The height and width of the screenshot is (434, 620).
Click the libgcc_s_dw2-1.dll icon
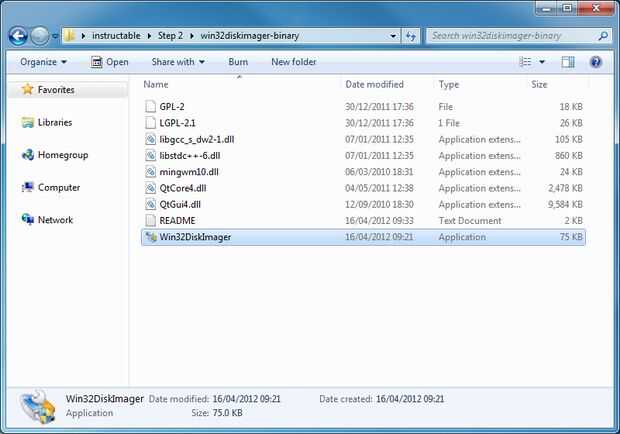(x=150, y=140)
